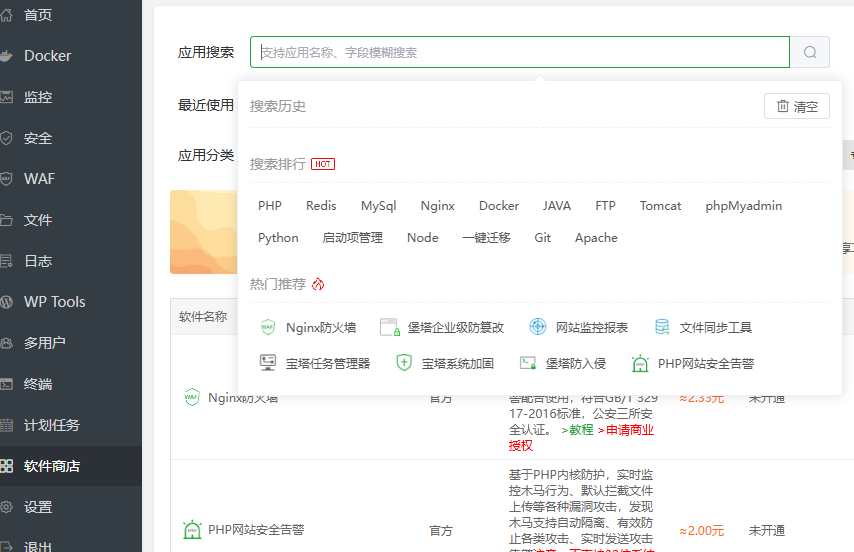Click the orange banner thumbnail
854x552 pixels.
pyautogui.click(x=204, y=232)
